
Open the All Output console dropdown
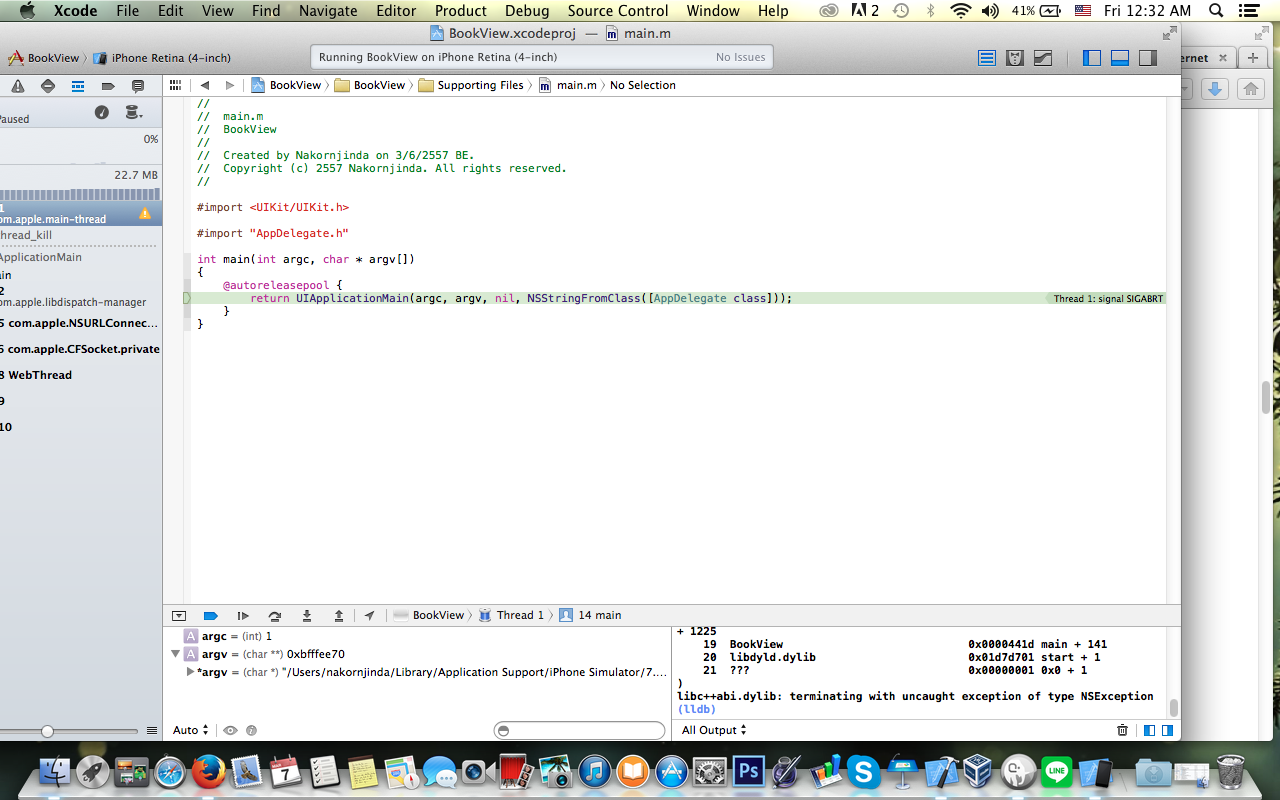714,730
